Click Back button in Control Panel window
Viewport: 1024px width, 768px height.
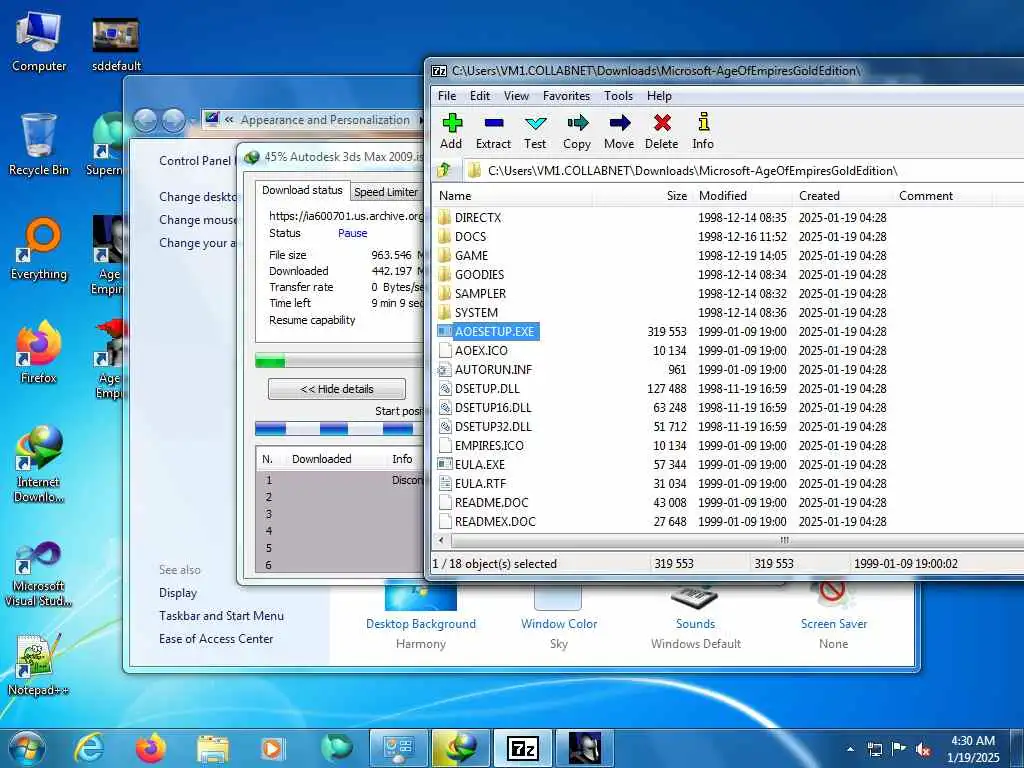point(146,120)
